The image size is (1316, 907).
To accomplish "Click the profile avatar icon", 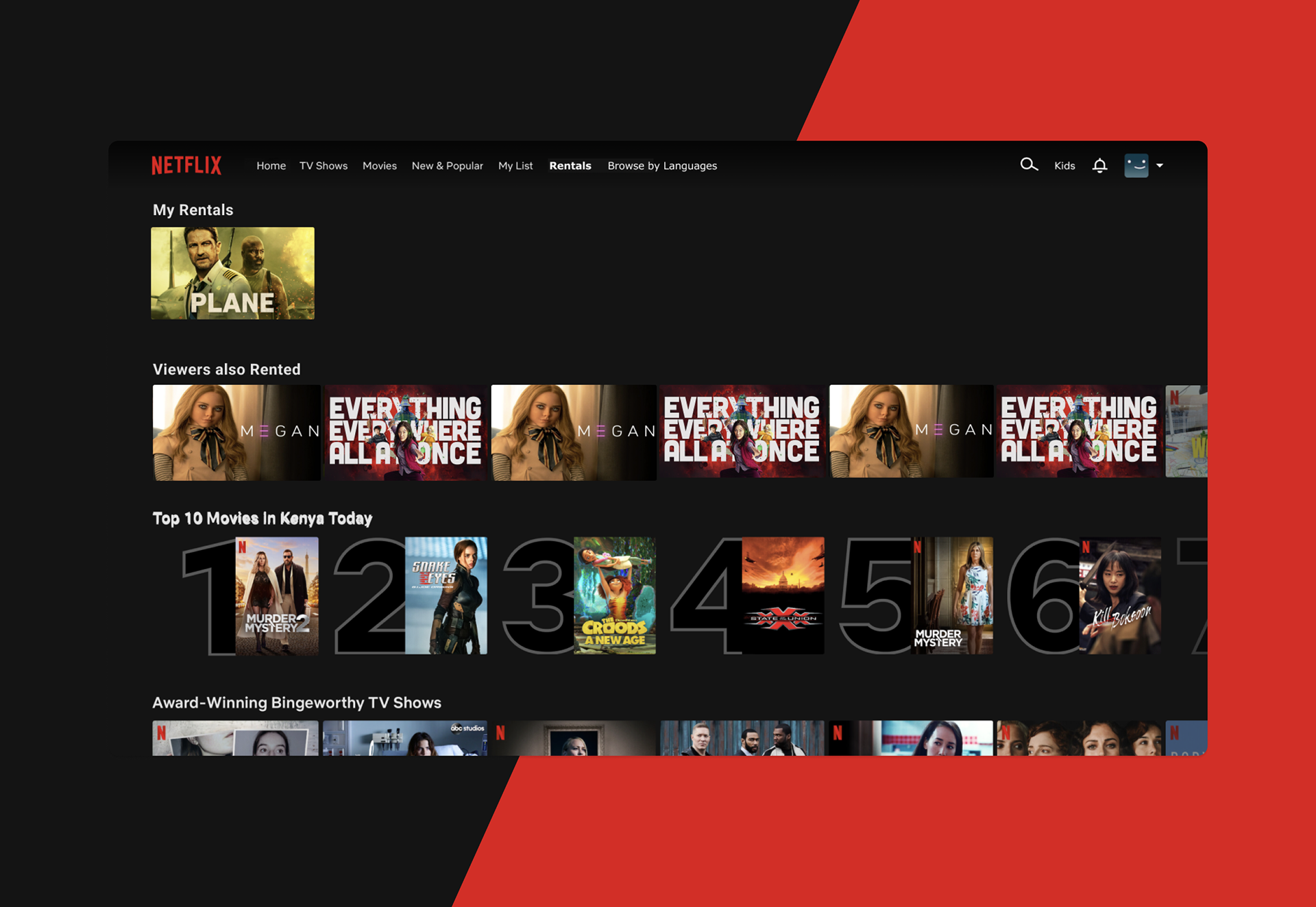I will tap(1136, 165).
